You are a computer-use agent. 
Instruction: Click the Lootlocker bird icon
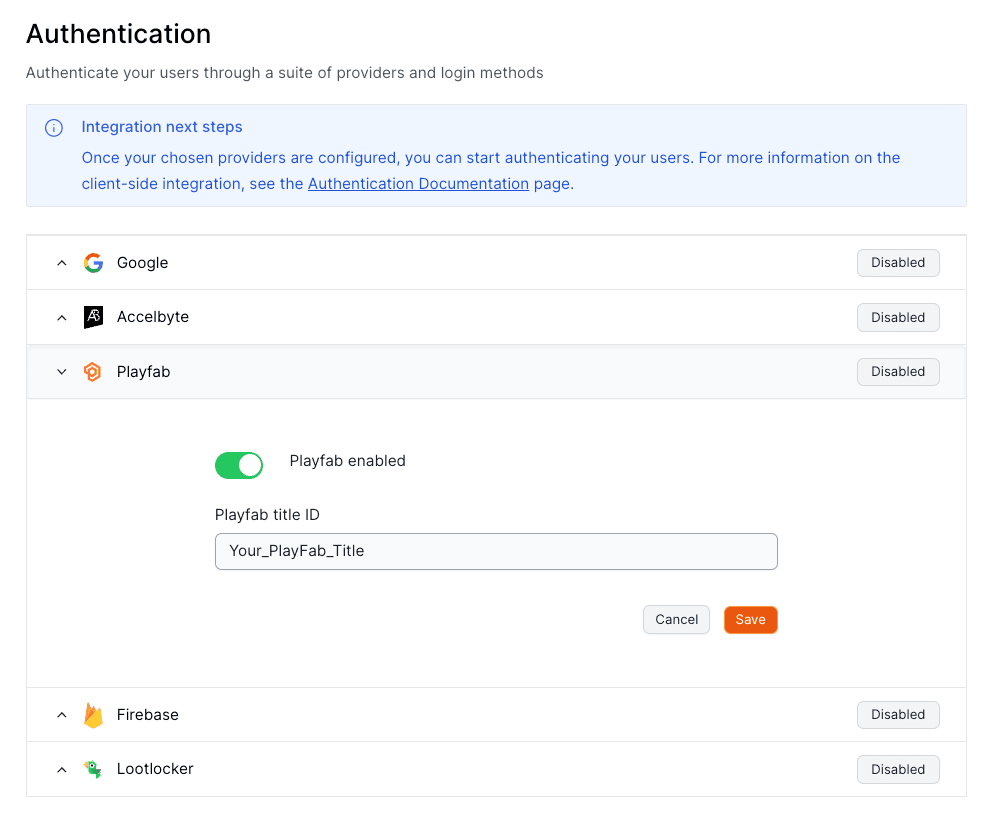(92, 769)
